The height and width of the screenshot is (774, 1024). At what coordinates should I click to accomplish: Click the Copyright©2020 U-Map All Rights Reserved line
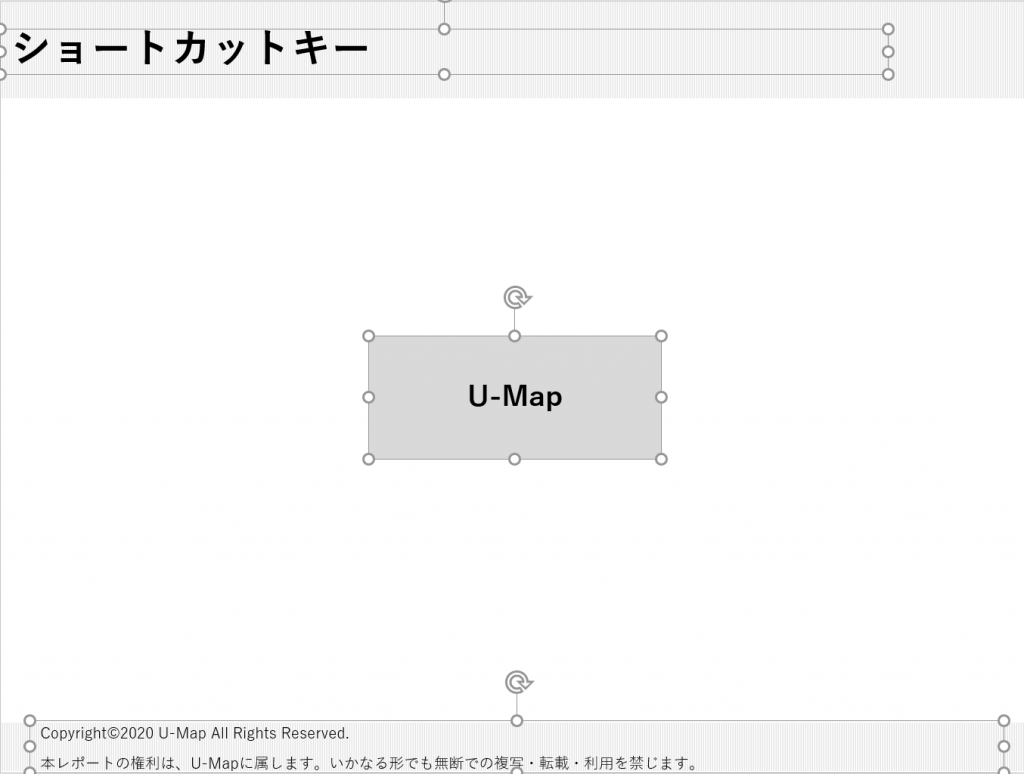pyautogui.click(x=195, y=734)
